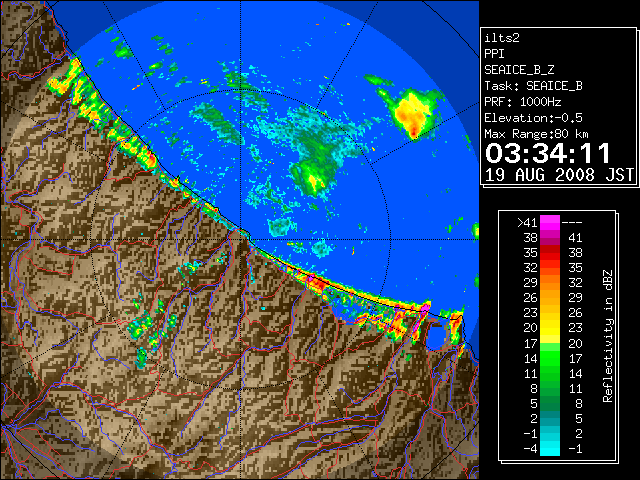Click the 'Reflectivity in dBZ' axis label

click(608, 336)
